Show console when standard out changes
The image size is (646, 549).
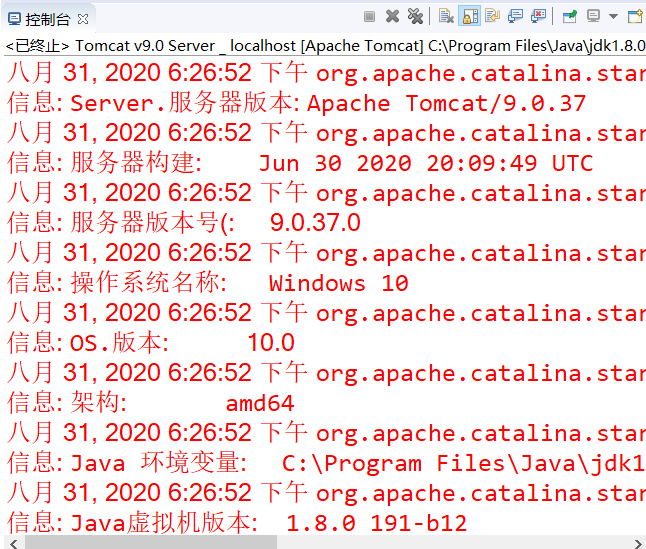[515, 16]
